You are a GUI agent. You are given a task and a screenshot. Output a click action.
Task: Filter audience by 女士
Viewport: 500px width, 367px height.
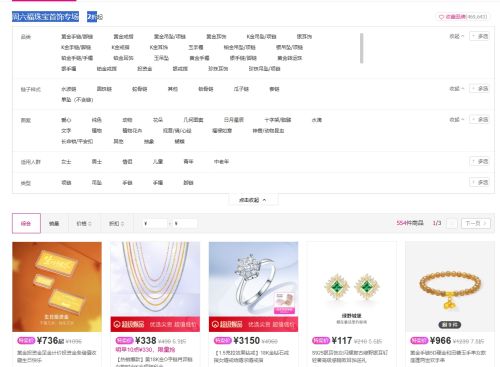66,162
